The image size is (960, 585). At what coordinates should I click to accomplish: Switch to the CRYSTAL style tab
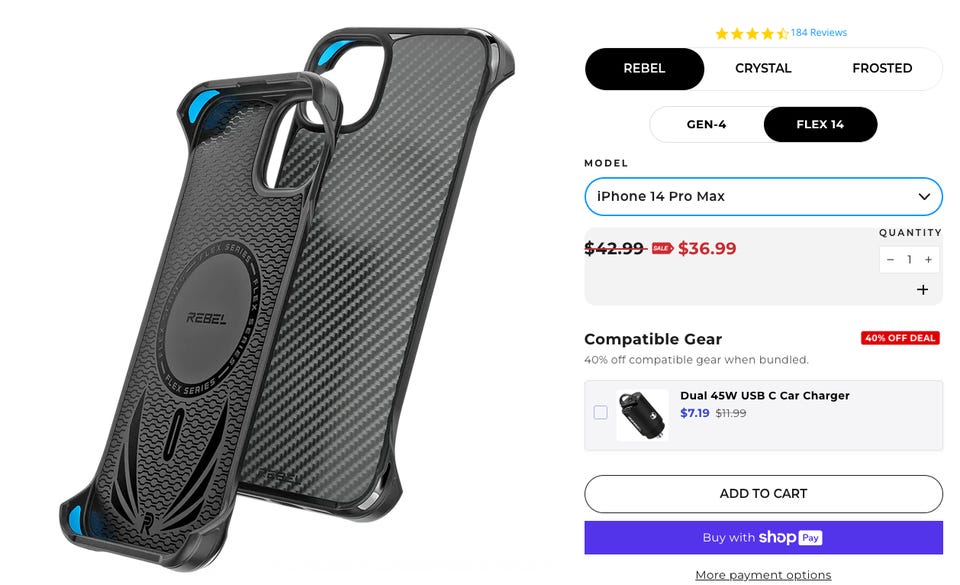click(763, 69)
